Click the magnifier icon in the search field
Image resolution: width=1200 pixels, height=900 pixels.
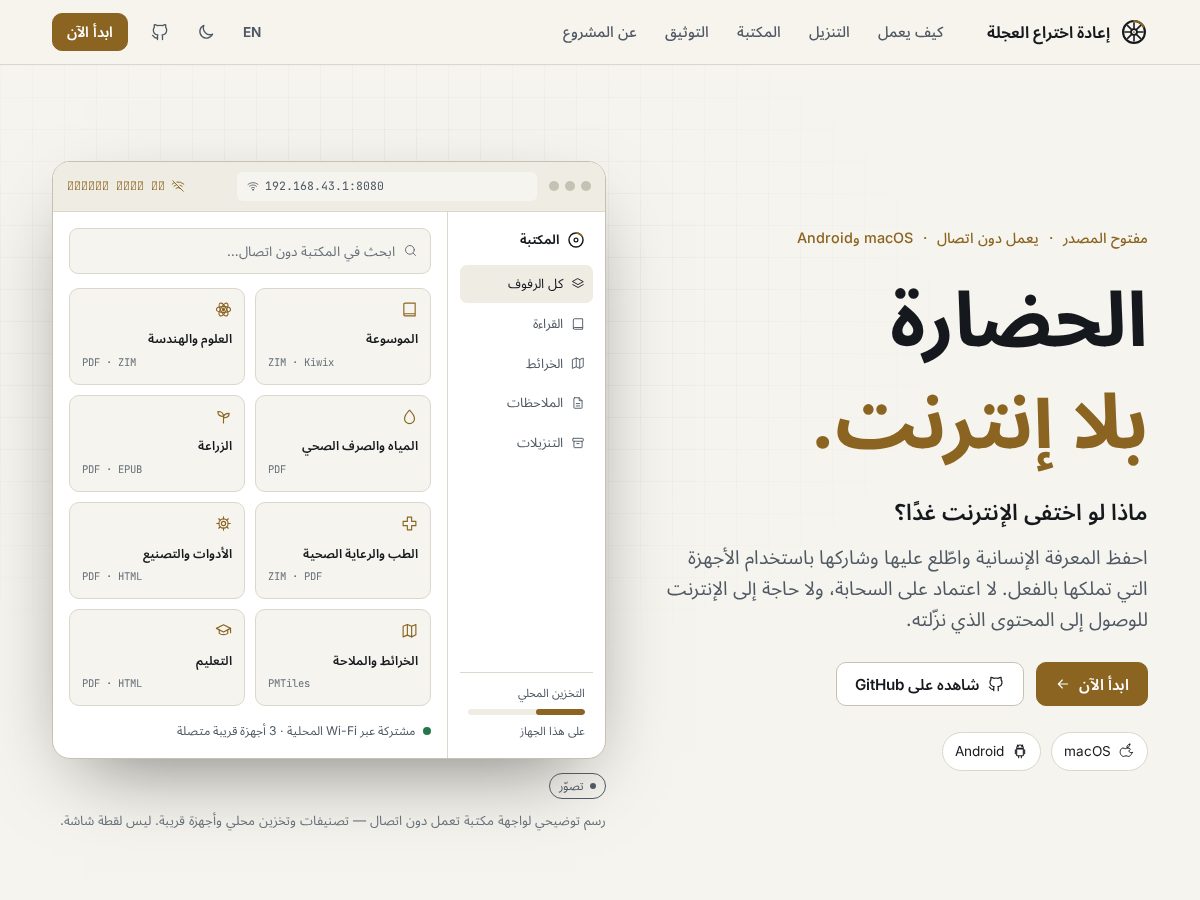click(410, 251)
